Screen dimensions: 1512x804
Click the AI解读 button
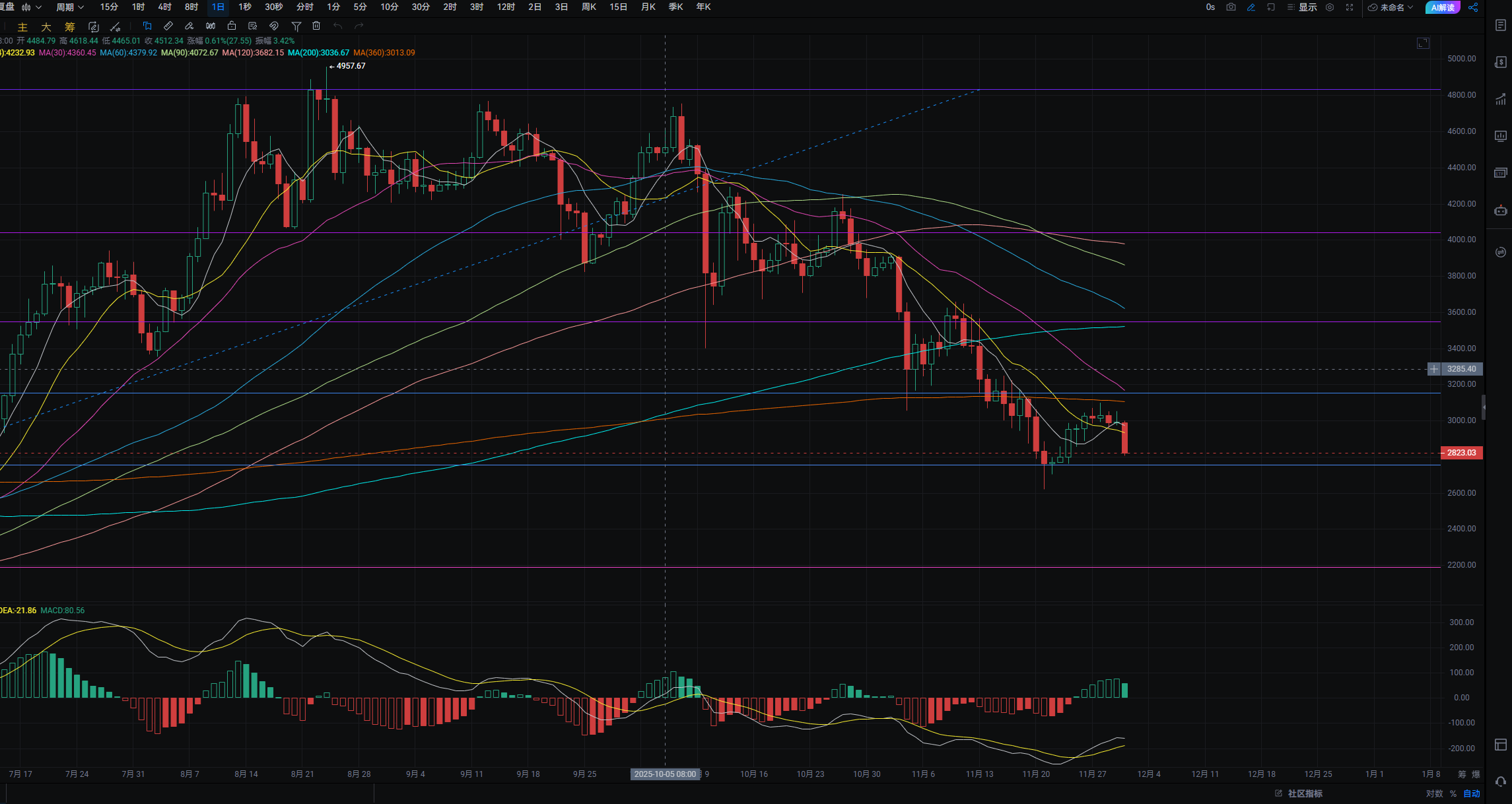pos(1442,7)
